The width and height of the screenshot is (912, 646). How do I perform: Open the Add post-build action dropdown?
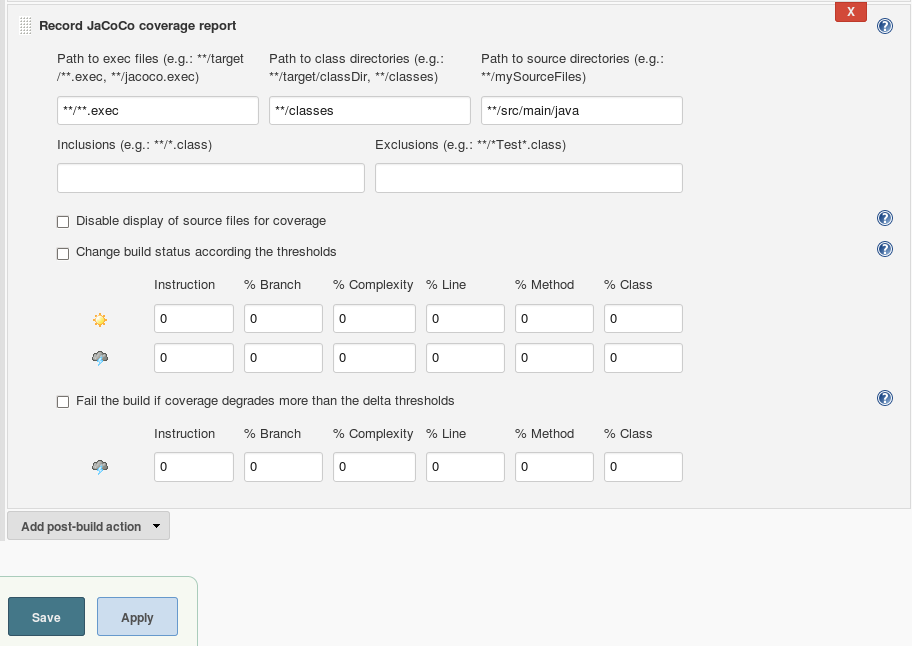click(x=88, y=526)
